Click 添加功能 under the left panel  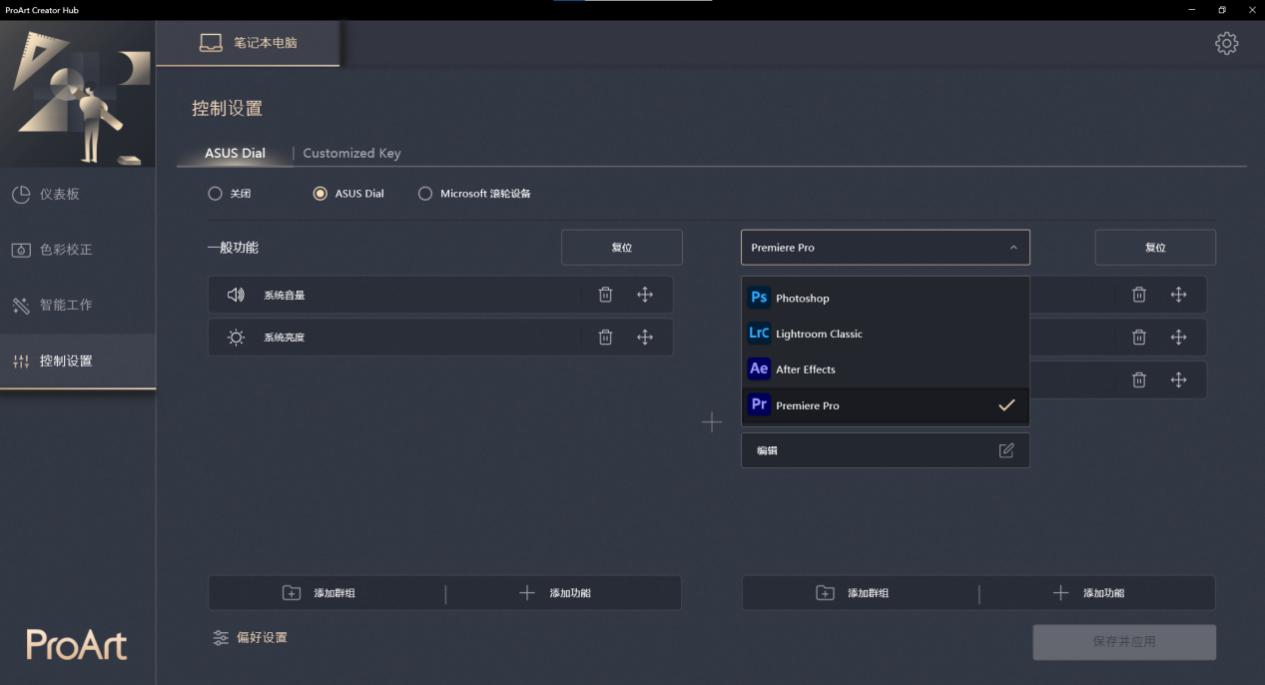coord(557,593)
